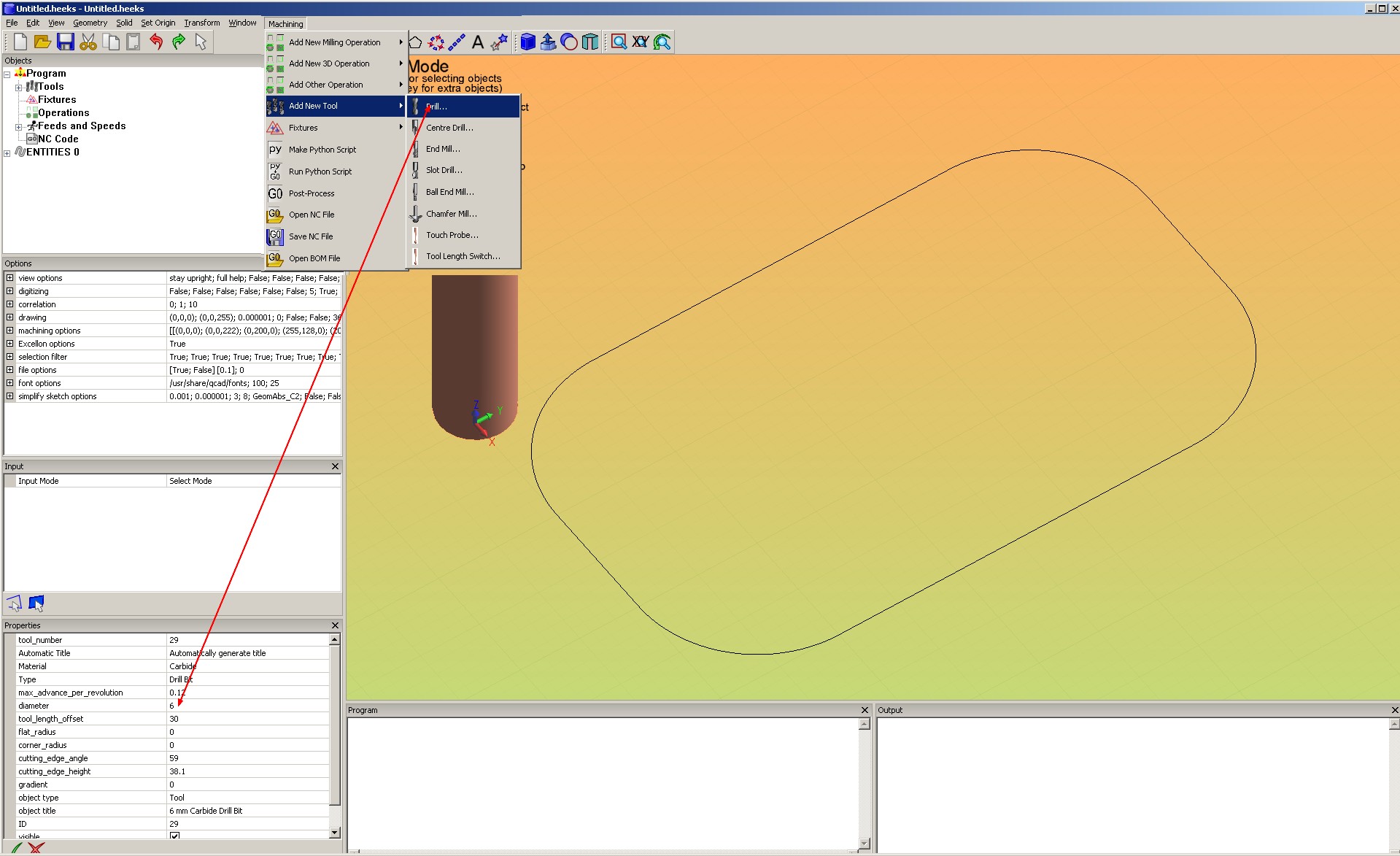The height and width of the screenshot is (856, 1400).
Task: Click the green checkmark apply icon
Action: [x=17, y=849]
